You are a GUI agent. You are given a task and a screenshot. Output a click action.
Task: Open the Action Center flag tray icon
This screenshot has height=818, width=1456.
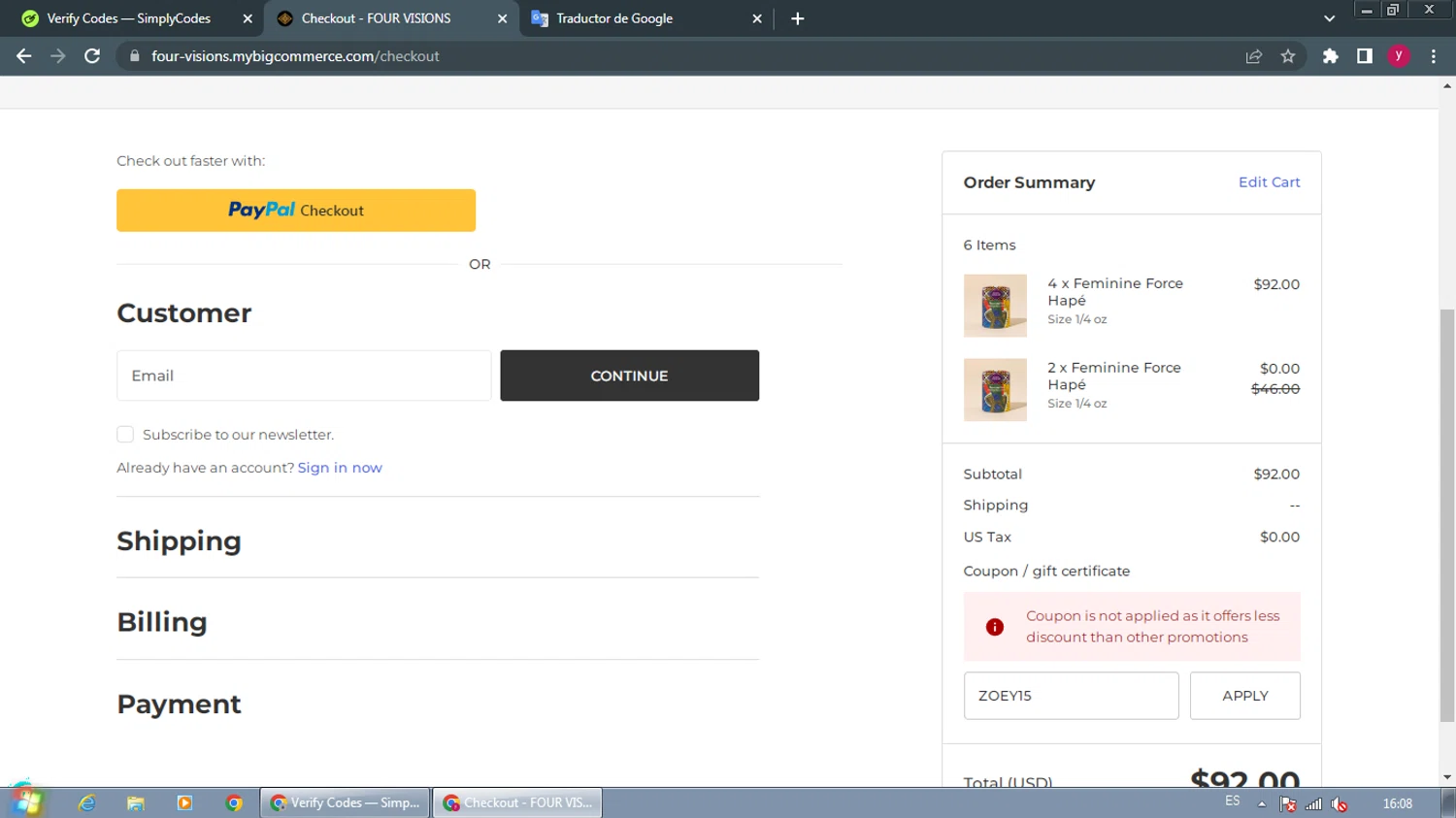coord(1288,803)
